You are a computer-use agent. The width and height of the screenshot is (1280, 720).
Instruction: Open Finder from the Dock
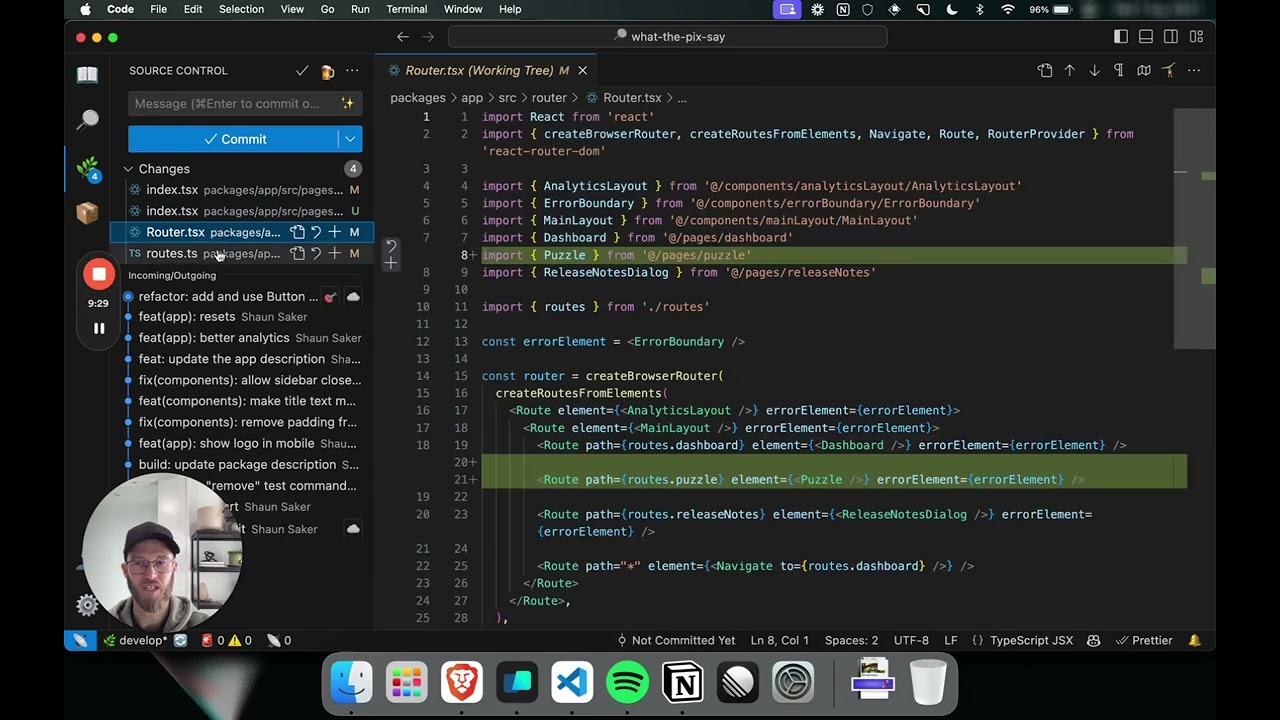click(x=352, y=684)
